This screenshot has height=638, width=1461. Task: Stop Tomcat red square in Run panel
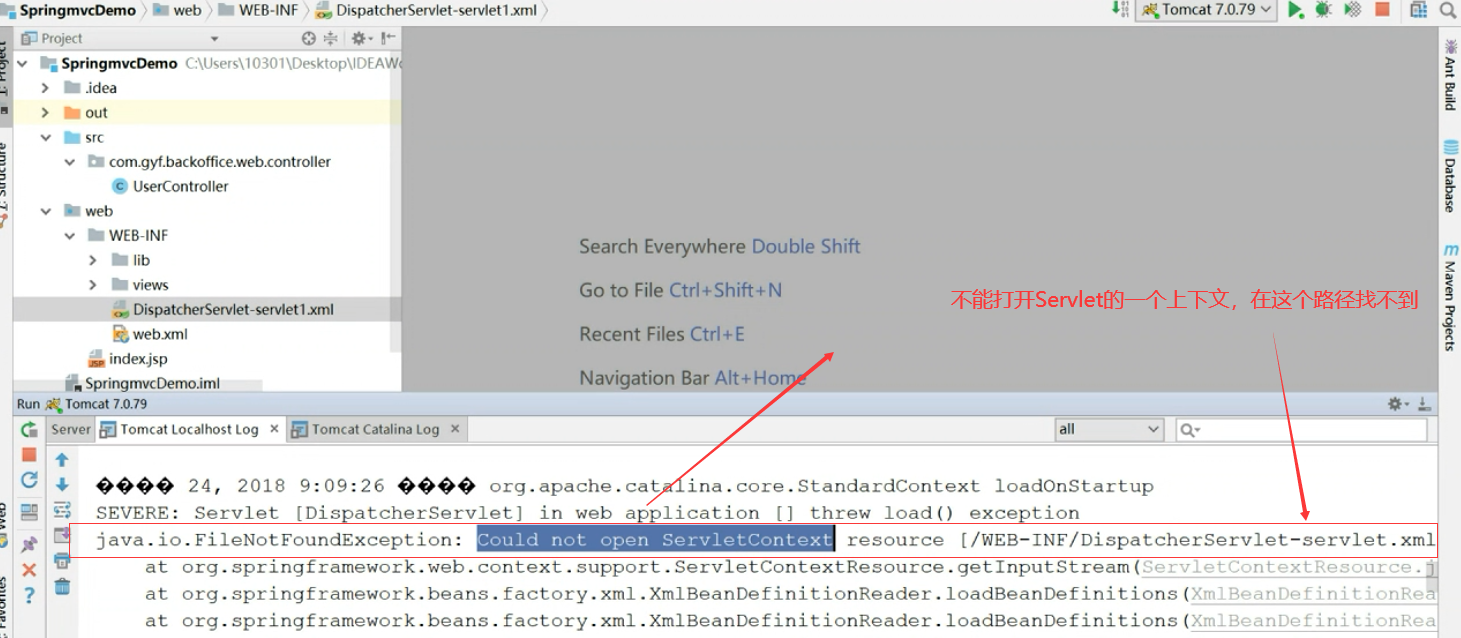[29, 454]
